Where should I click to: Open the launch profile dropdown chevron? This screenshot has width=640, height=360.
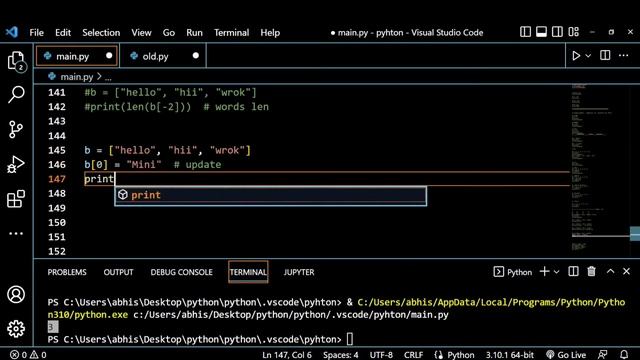[556, 272]
